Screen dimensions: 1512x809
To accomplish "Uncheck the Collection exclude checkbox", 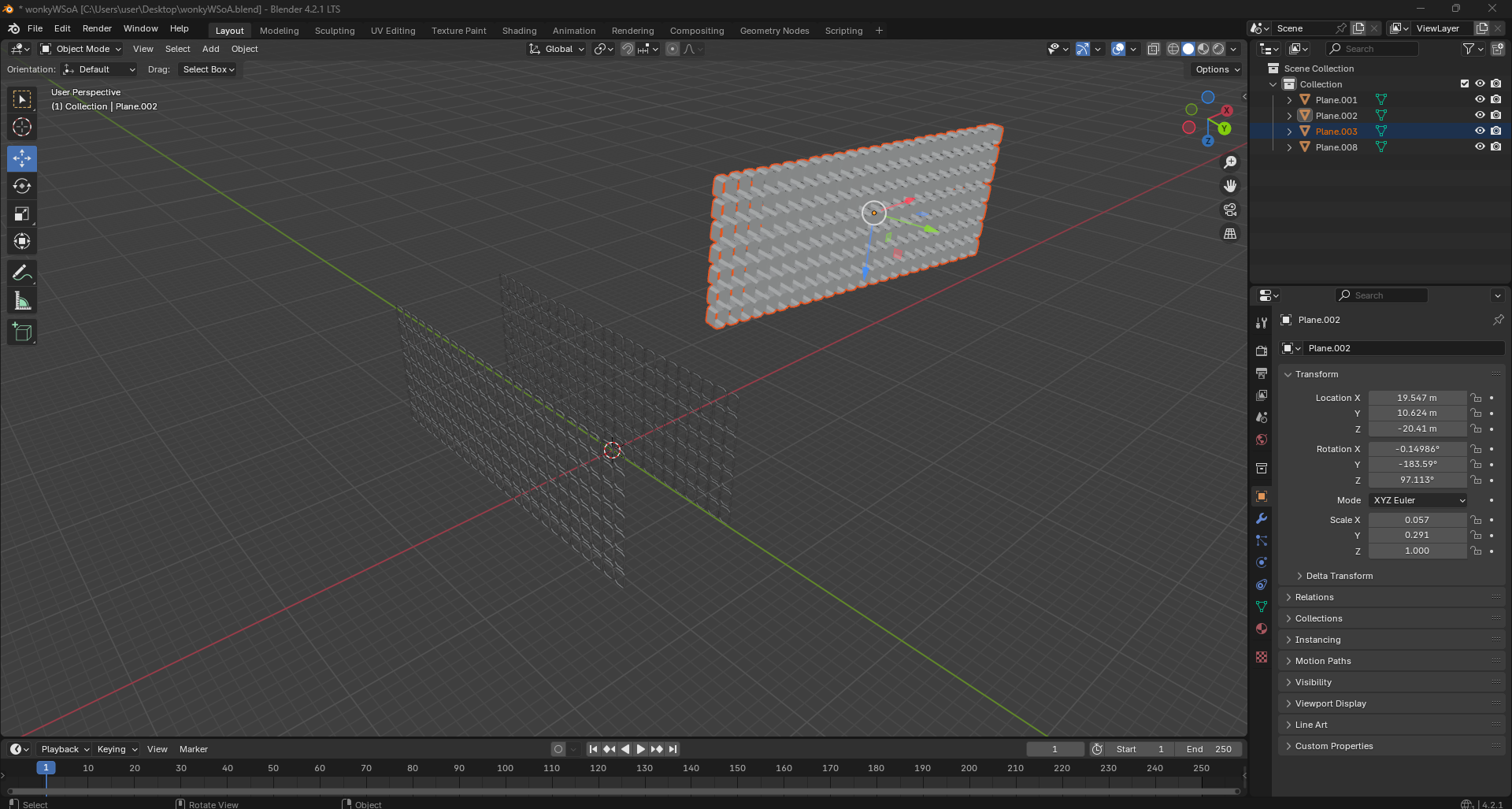I will pyautogui.click(x=1464, y=84).
